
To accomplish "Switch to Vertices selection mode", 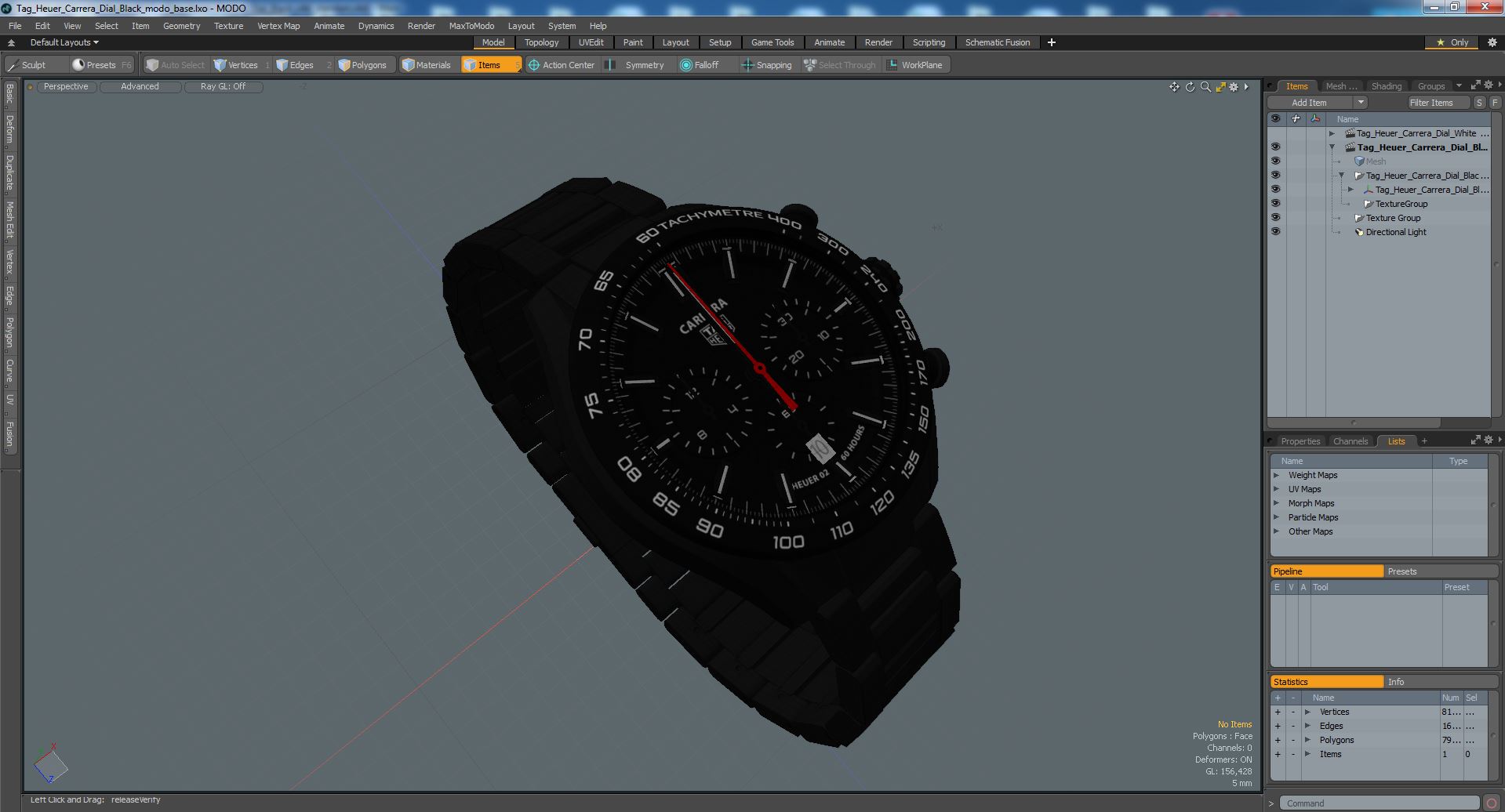I will tap(242, 65).
